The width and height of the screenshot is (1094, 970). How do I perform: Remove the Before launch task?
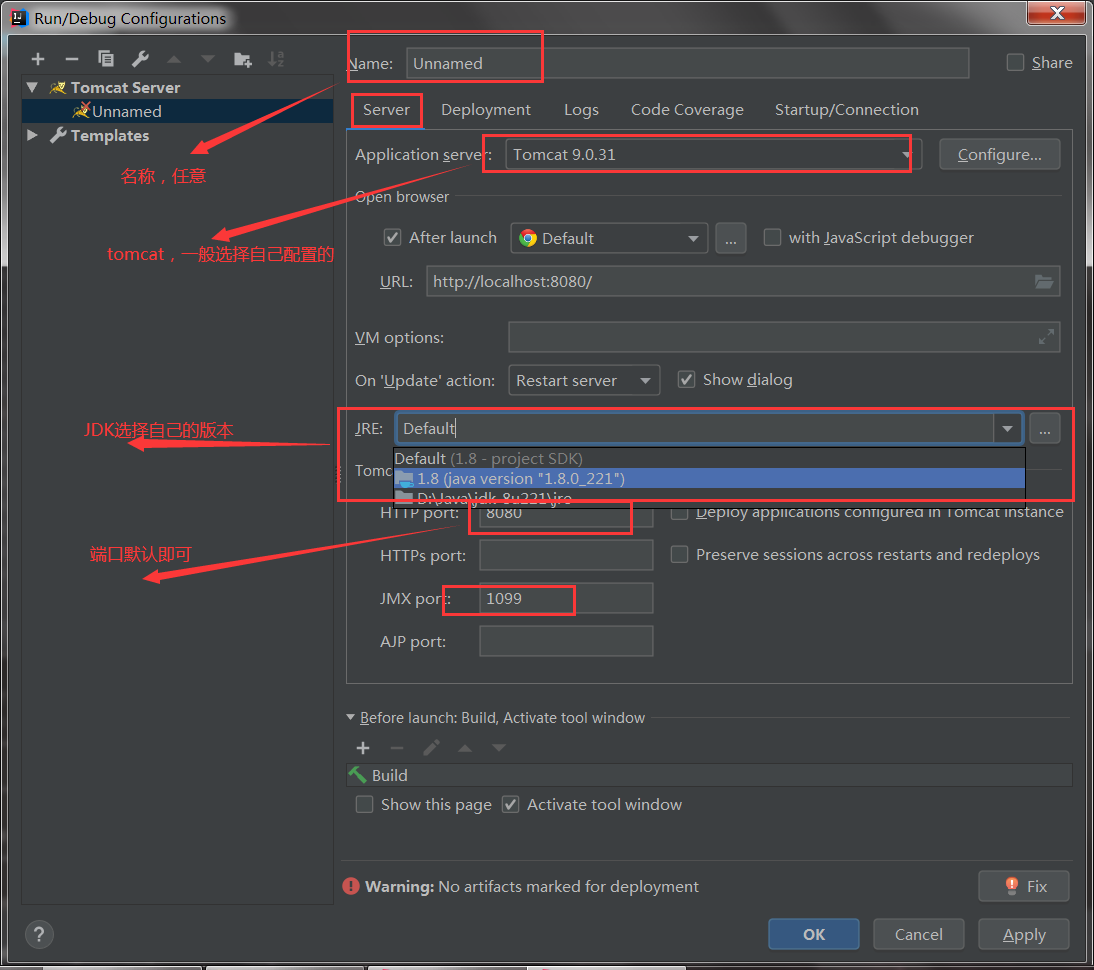click(x=397, y=748)
